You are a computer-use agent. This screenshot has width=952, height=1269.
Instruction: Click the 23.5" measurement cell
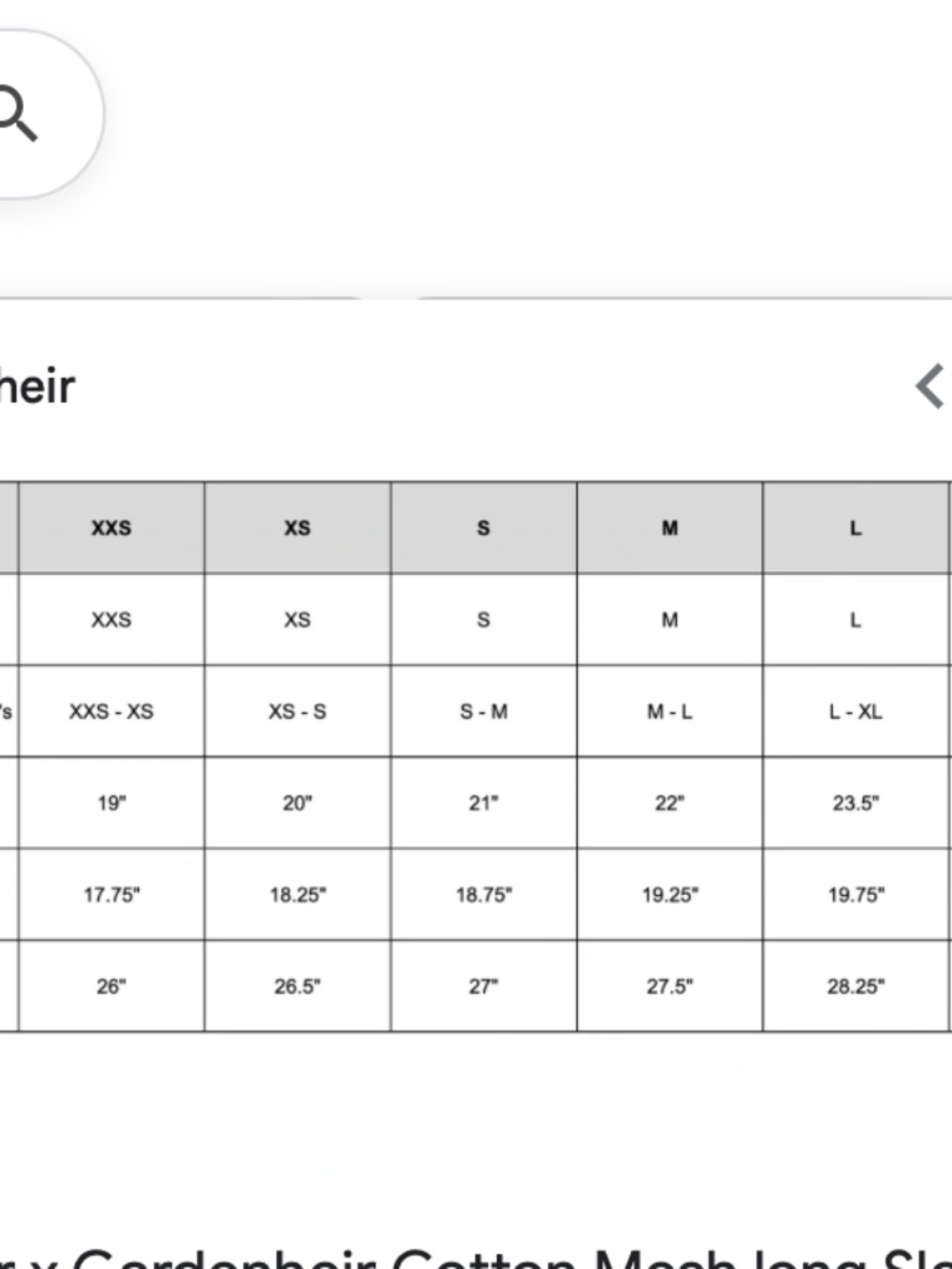click(856, 803)
